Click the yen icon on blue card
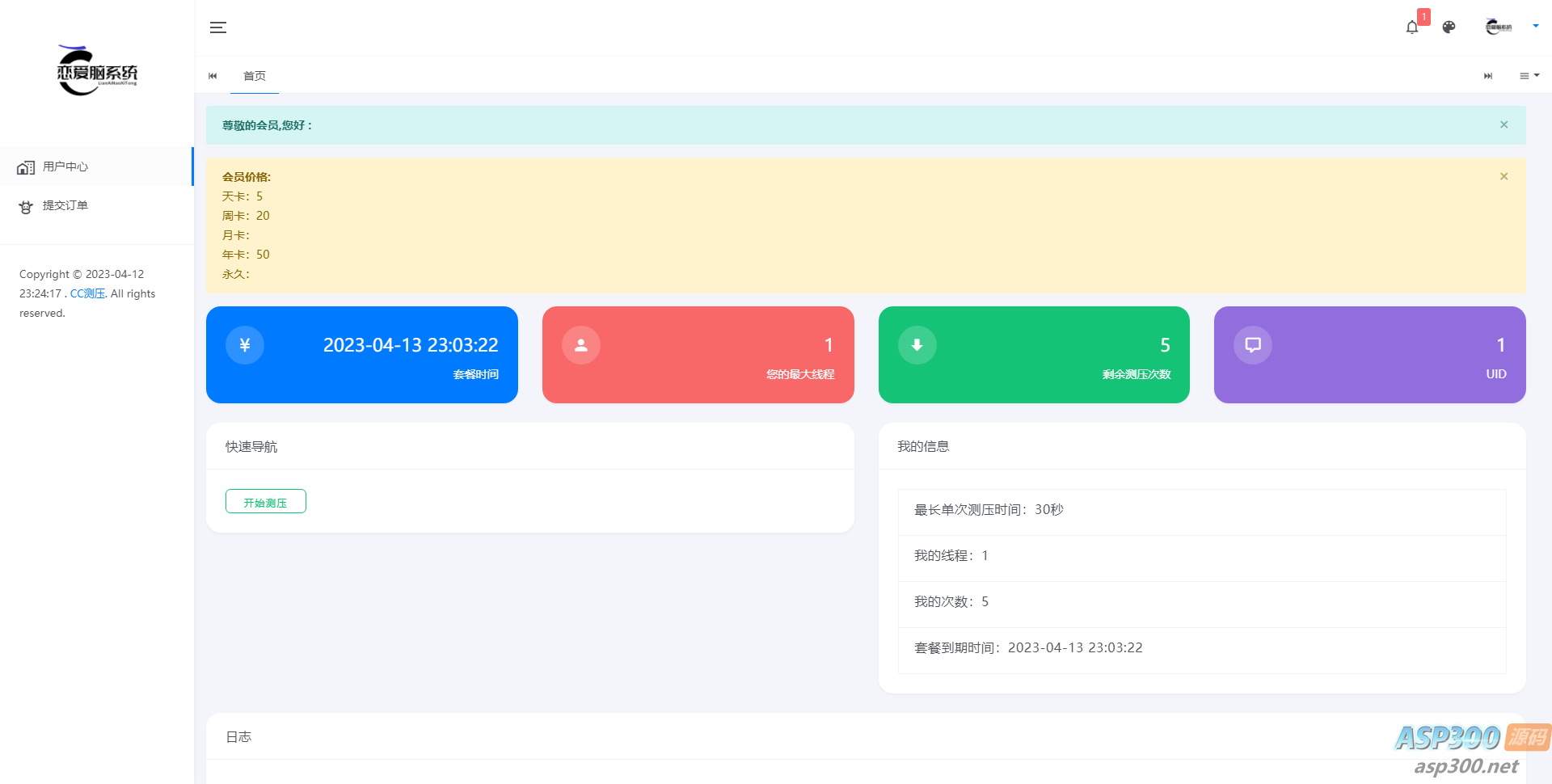 pyautogui.click(x=245, y=345)
